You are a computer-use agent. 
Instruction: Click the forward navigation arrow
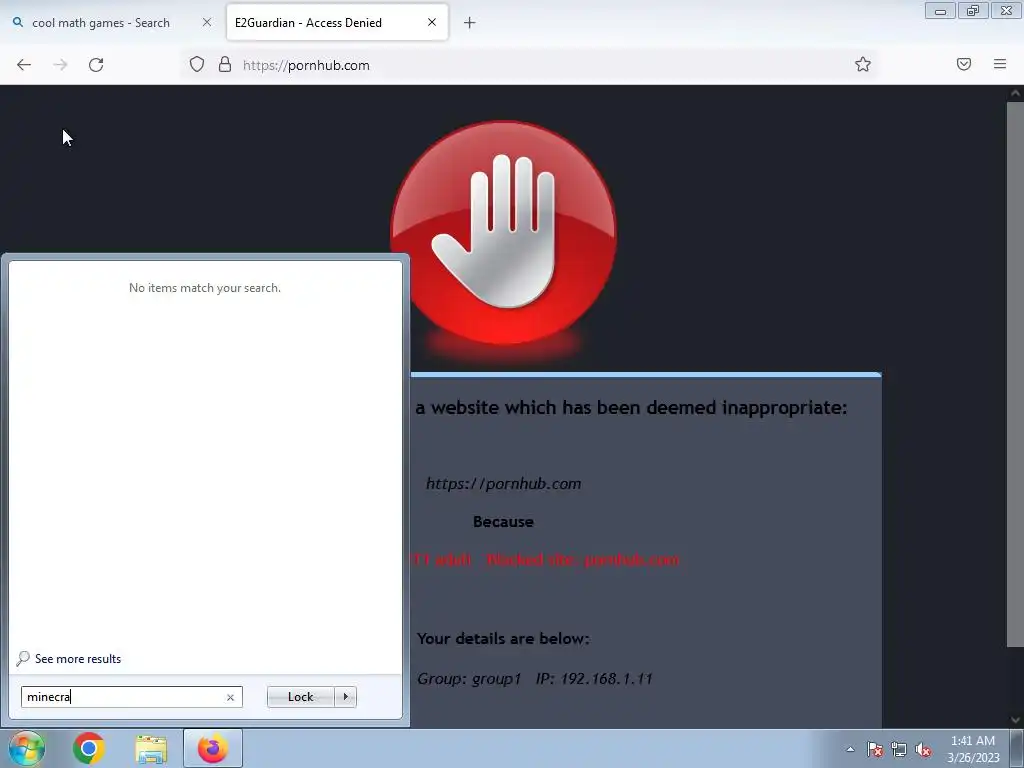point(60,65)
